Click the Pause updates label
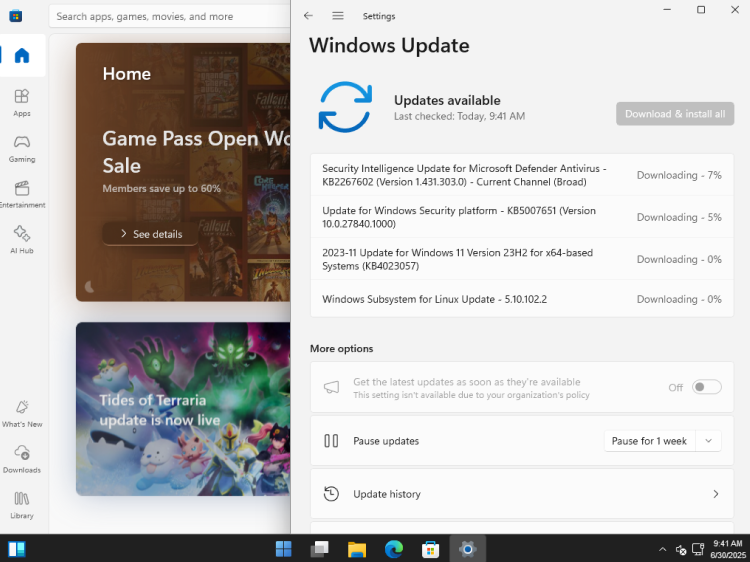 pyautogui.click(x=386, y=441)
